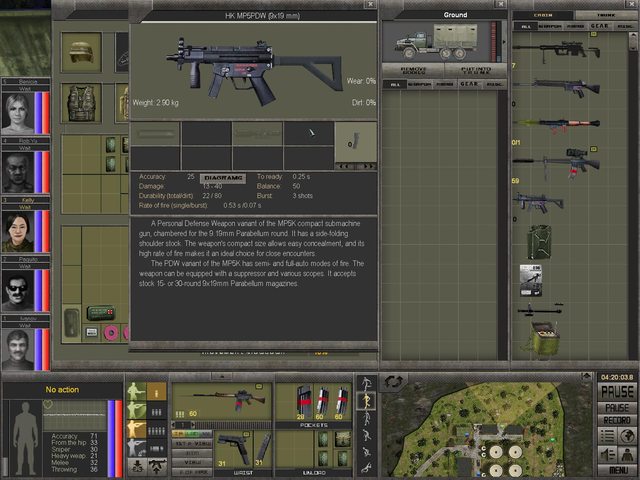Image resolution: width=640 pixels, height=480 pixels.
Task: Click the left arrow under attachment slots
Action: pos(345,166)
